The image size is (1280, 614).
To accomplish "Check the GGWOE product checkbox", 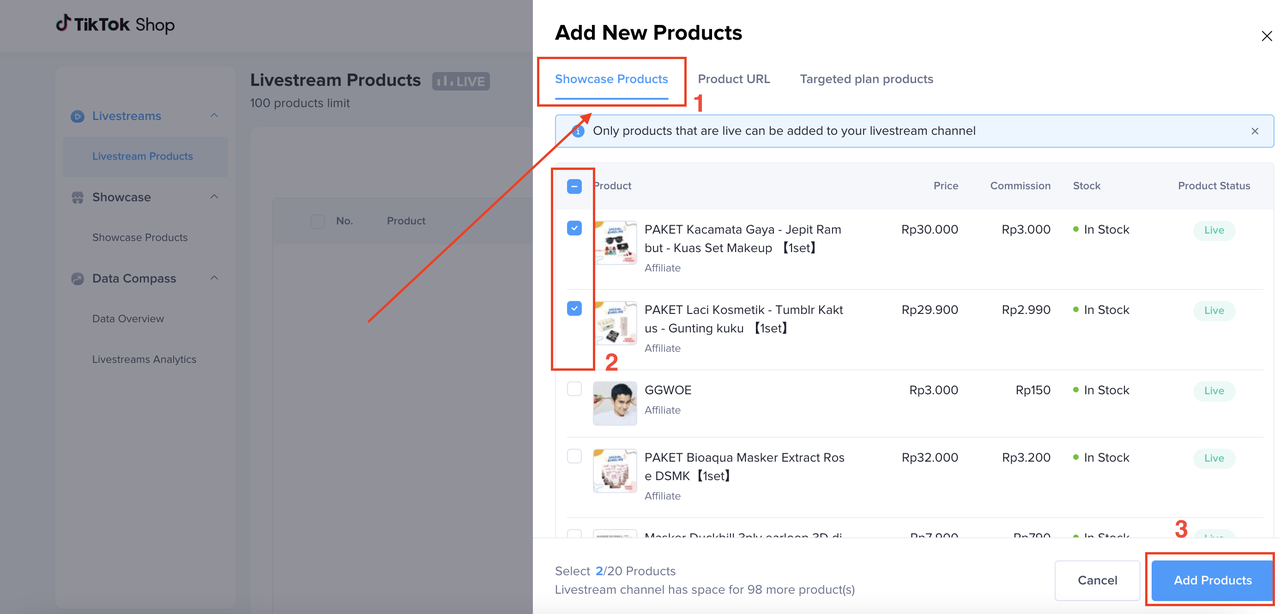I will pyautogui.click(x=574, y=390).
